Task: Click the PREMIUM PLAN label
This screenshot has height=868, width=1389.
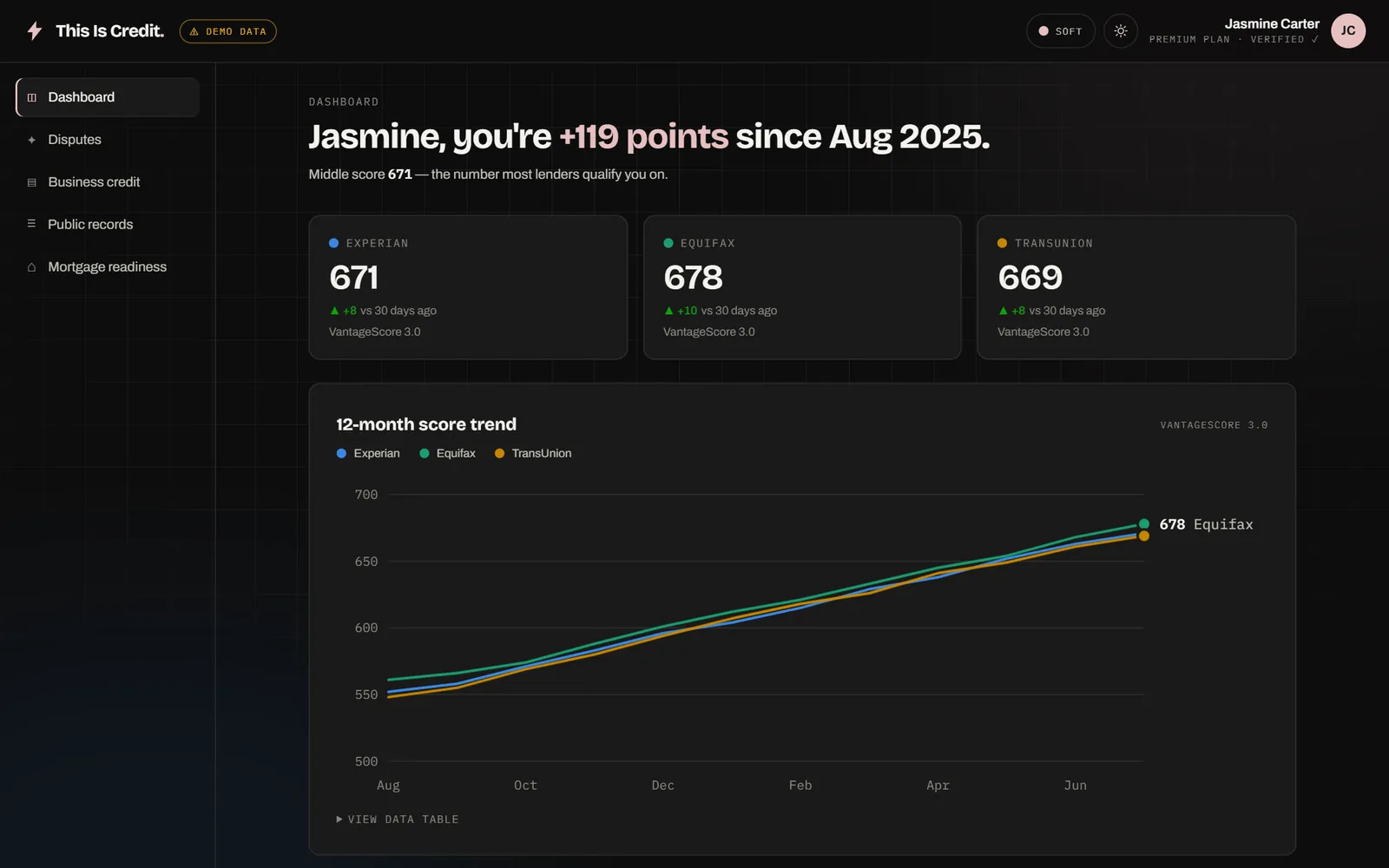Action: pos(1189,39)
